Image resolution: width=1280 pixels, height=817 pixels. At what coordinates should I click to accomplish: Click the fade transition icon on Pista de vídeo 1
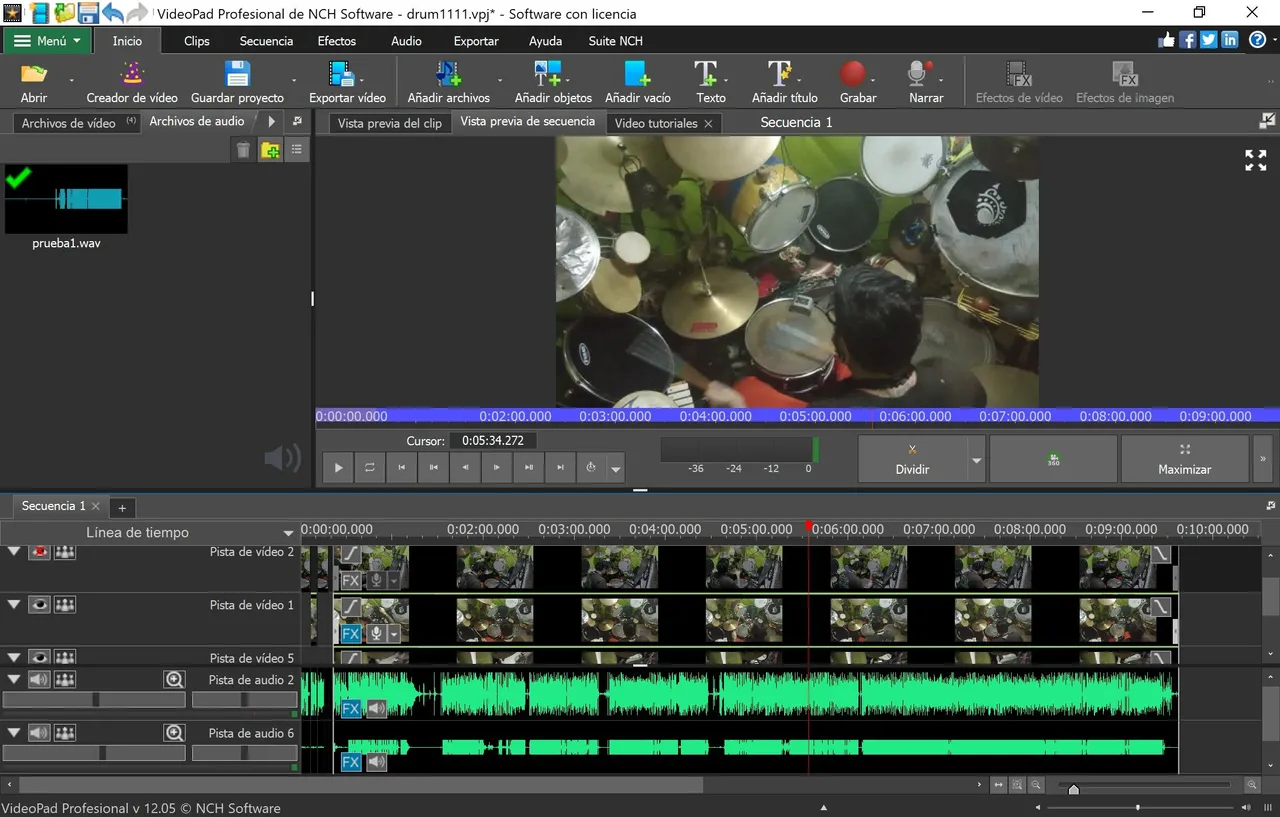click(351, 607)
